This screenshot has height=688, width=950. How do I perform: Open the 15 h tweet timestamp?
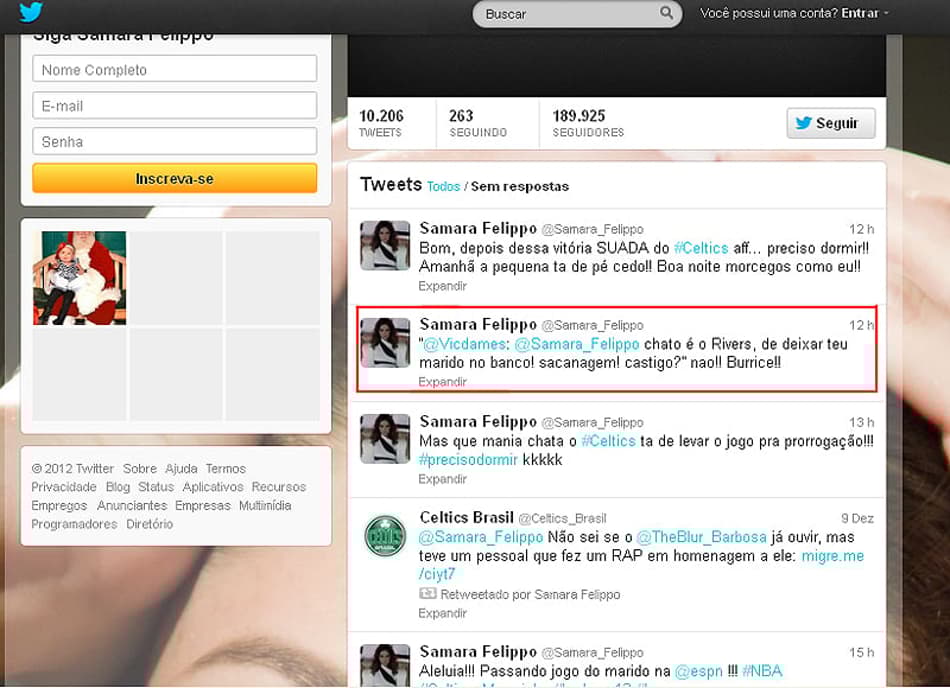click(x=861, y=652)
